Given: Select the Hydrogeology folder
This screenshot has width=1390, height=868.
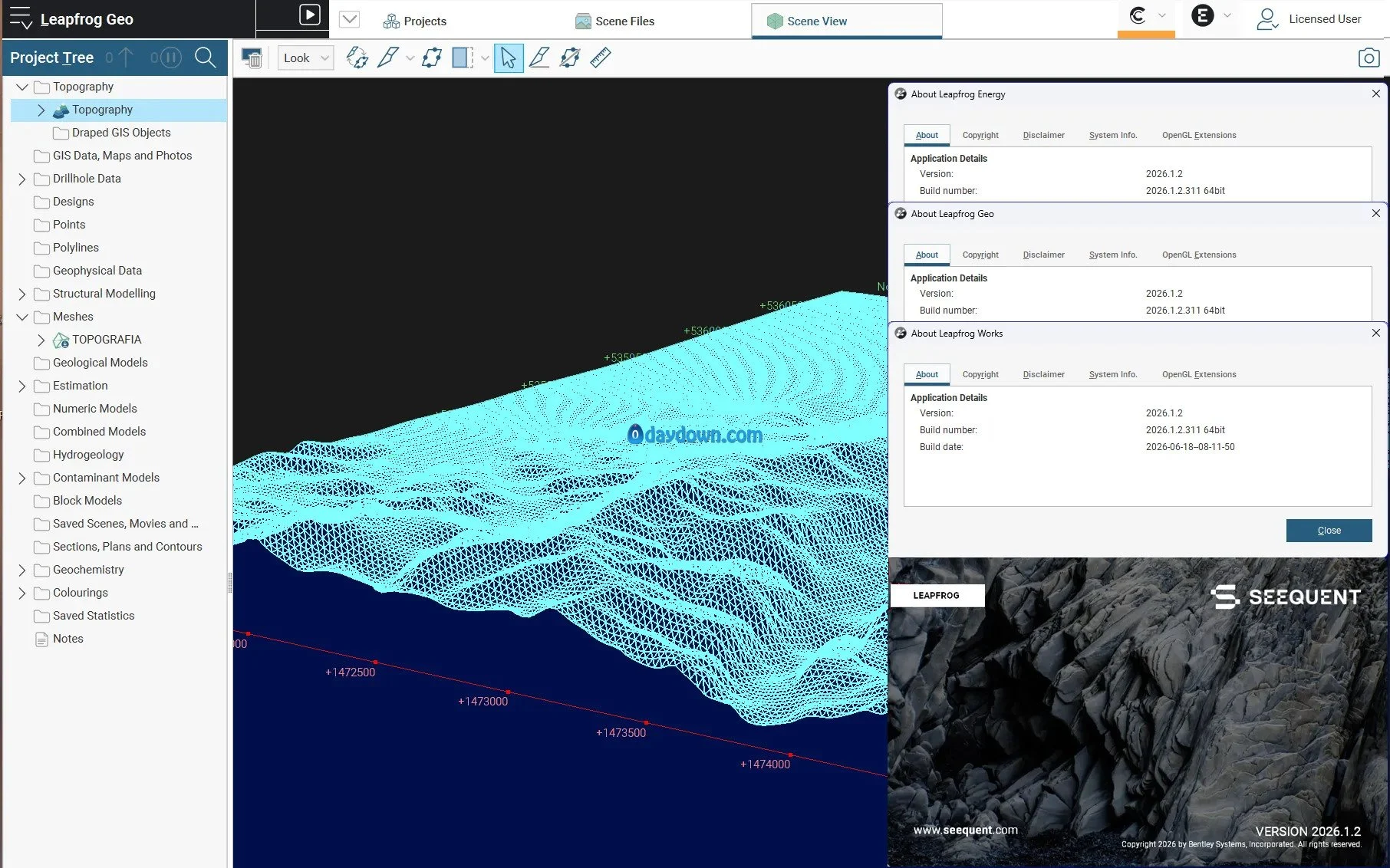Looking at the screenshot, I should tap(79, 455).
